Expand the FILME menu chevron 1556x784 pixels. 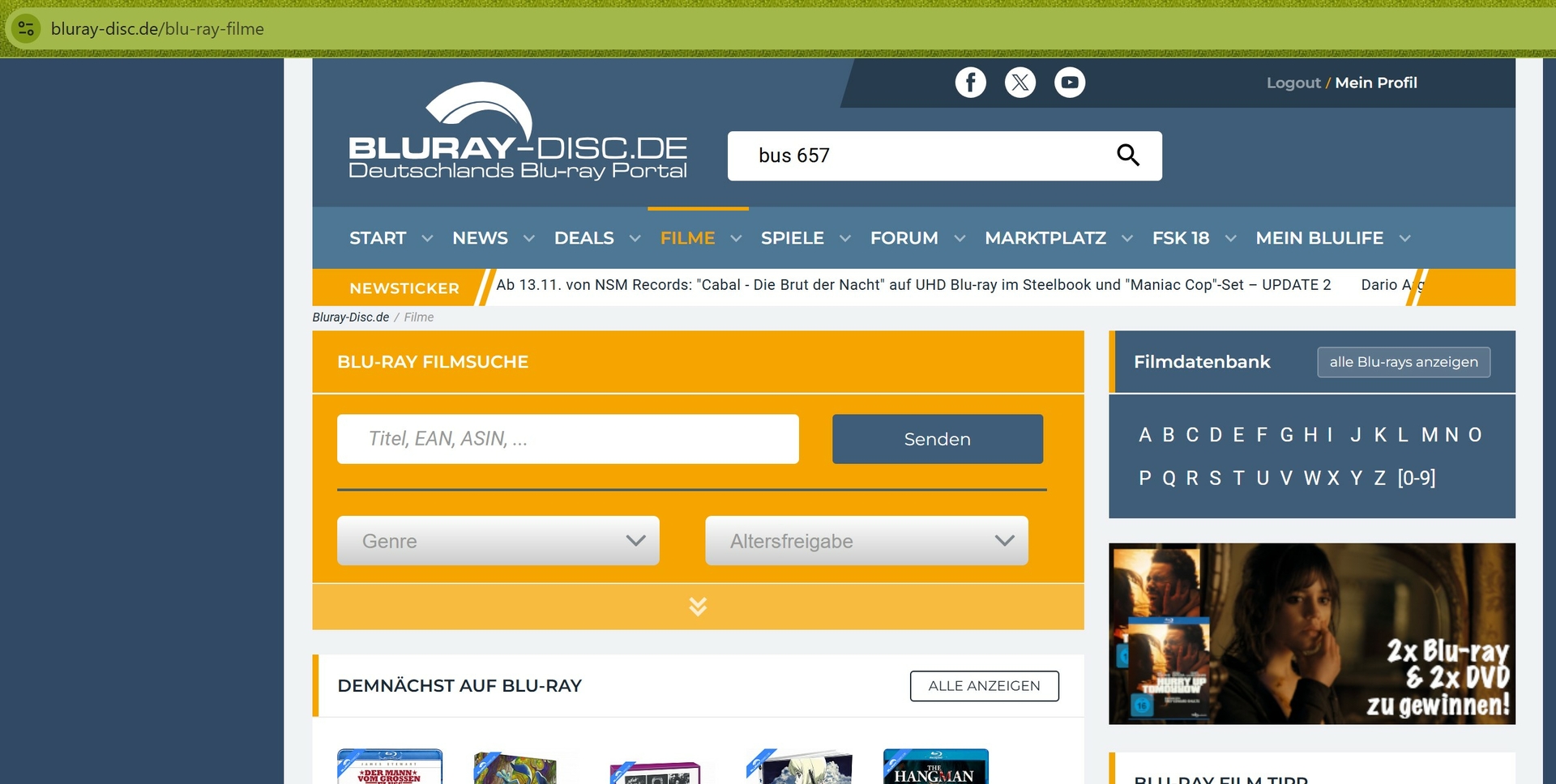pyautogui.click(x=736, y=239)
